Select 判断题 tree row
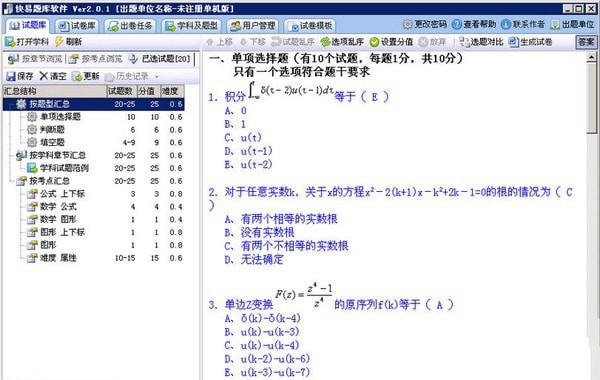The image size is (600, 380). (94, 130)
